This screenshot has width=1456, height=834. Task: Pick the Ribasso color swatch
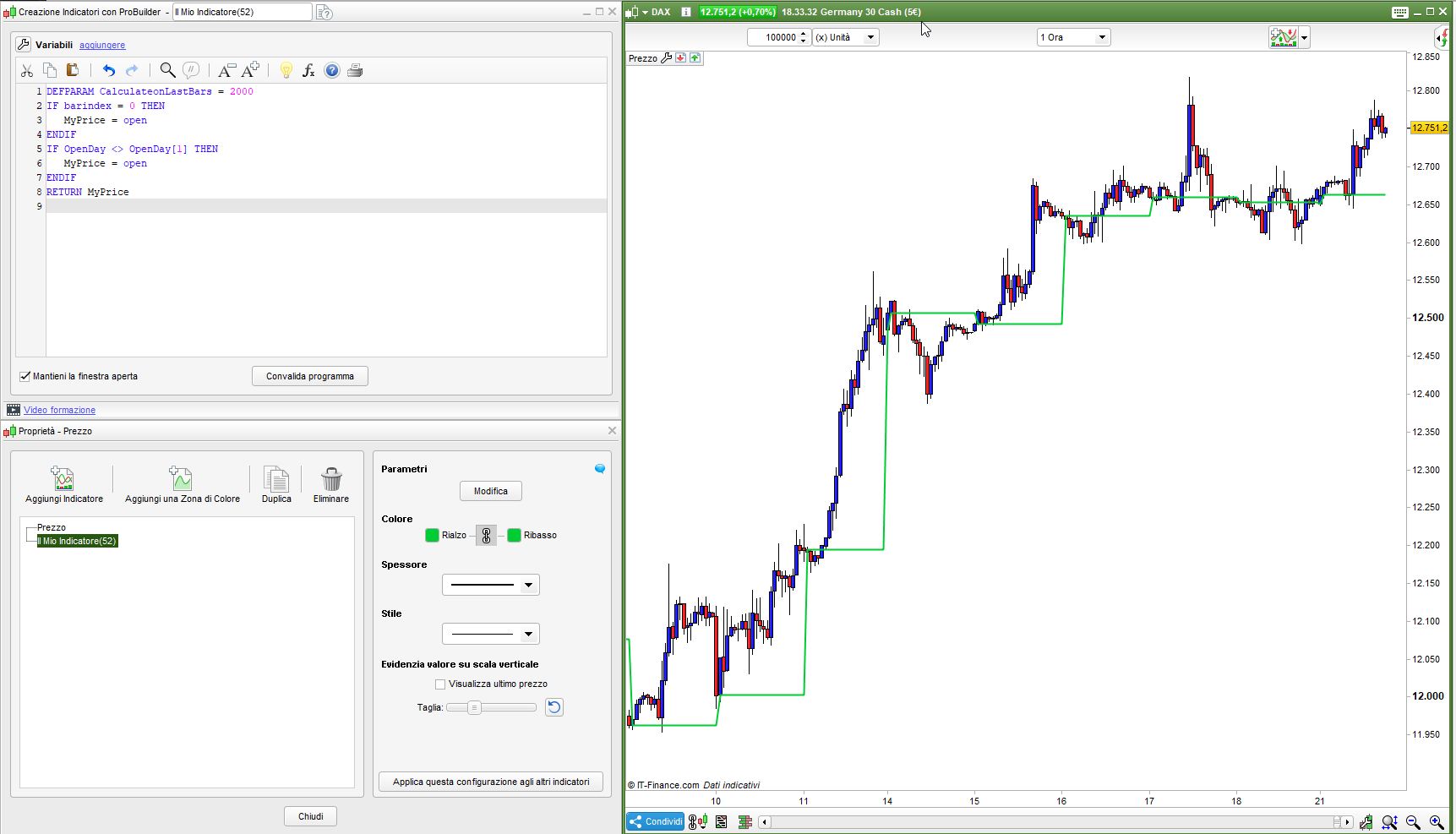[514, 536]
